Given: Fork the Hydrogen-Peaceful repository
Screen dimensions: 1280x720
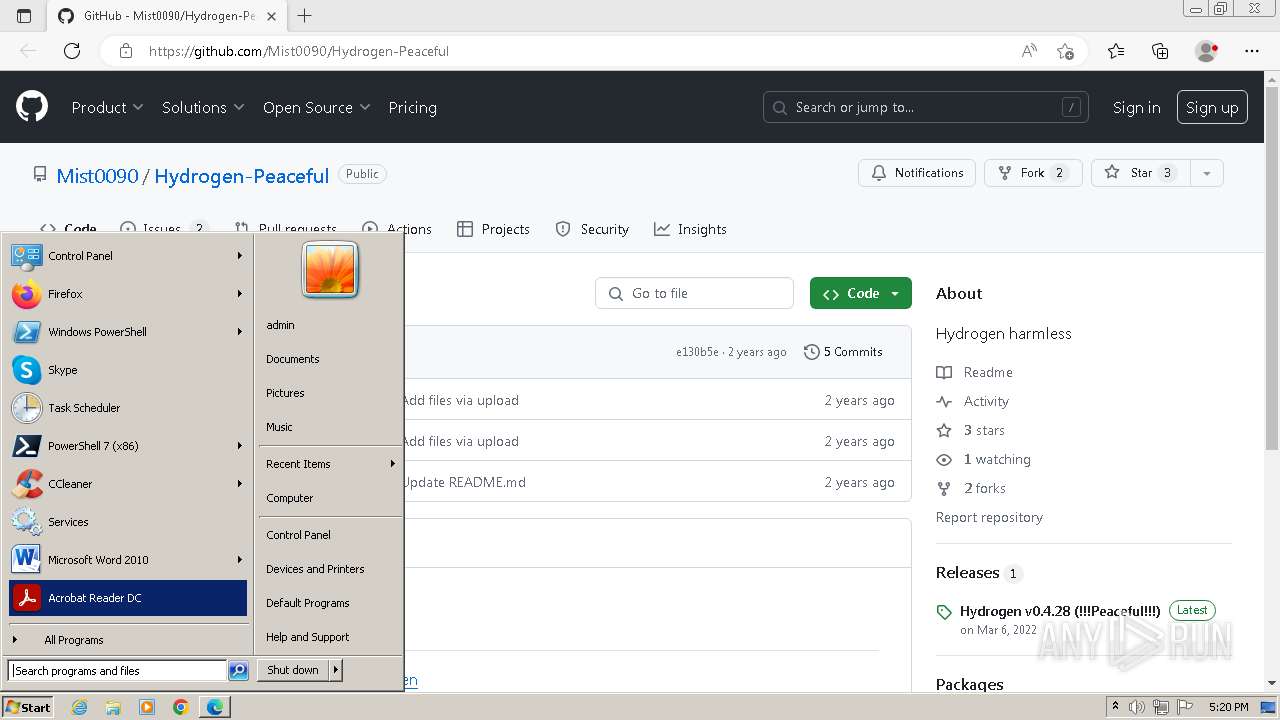Looking at the screenshot, I should click(x=1033, y=173).
